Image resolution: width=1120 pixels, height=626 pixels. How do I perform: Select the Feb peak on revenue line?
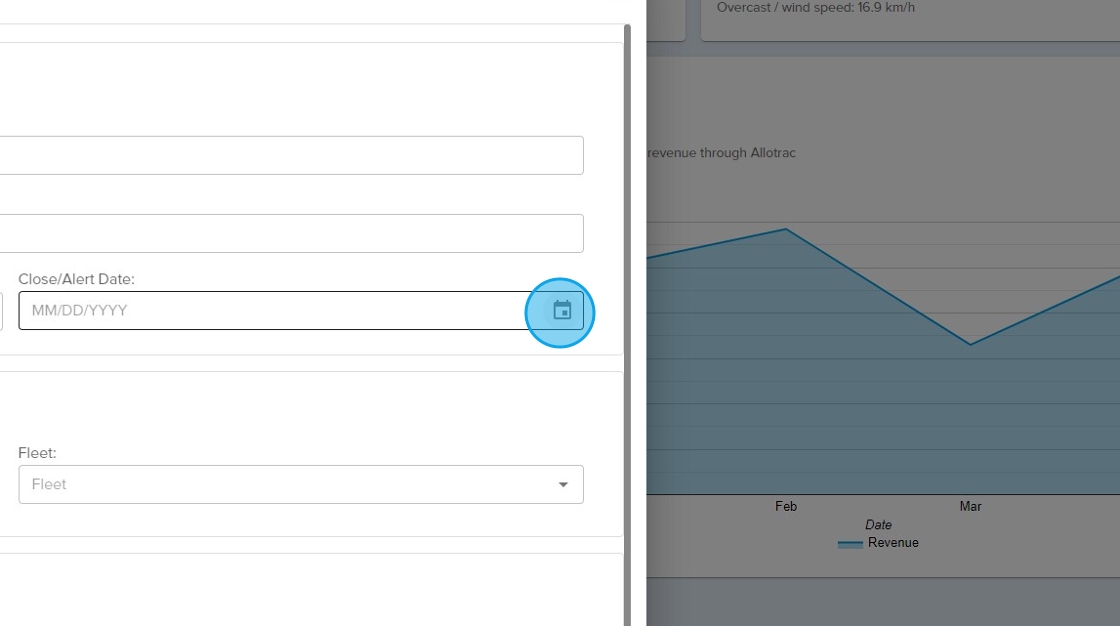pos(786,229)
